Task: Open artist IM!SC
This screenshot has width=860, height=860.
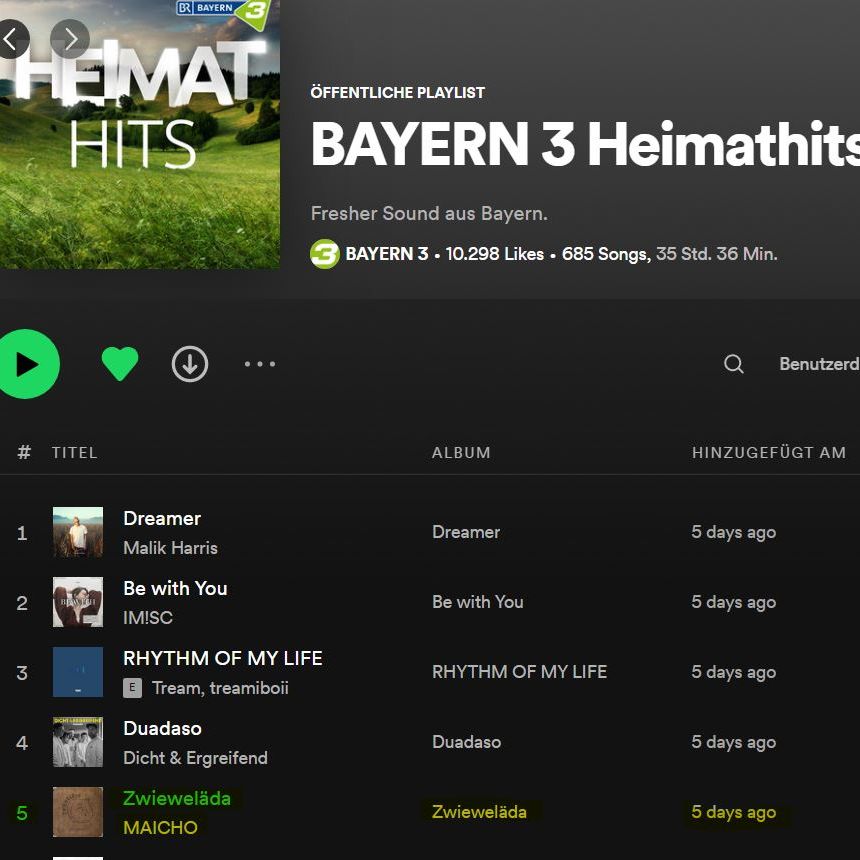Action: 148,618
